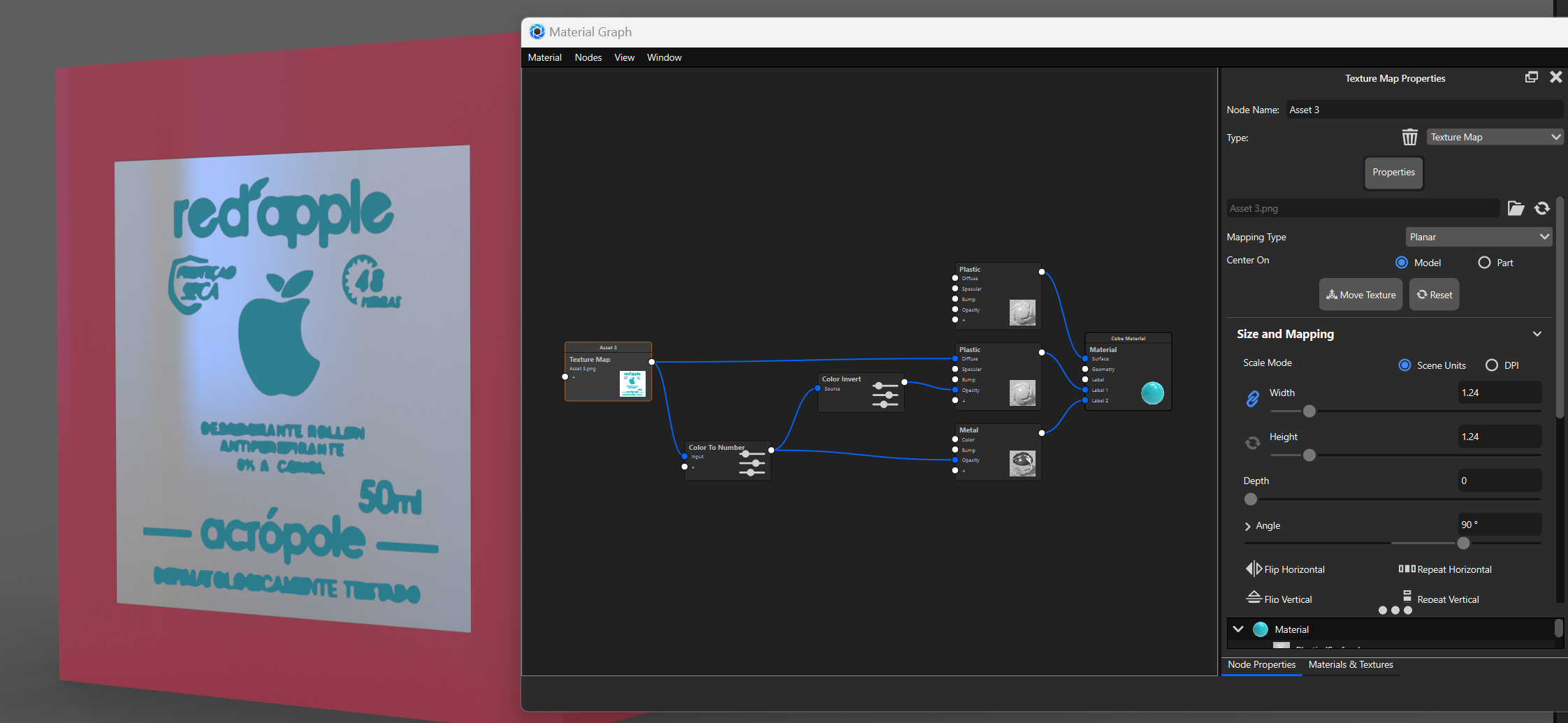Click the Depth value field
The width and height of the screenshot is (1568, 723).
click(x=1500, y=481)
